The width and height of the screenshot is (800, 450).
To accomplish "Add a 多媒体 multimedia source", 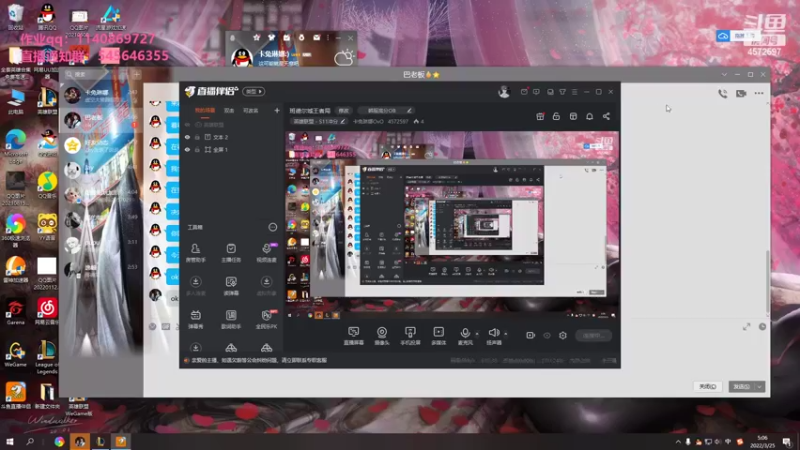I will coord(438,336).
